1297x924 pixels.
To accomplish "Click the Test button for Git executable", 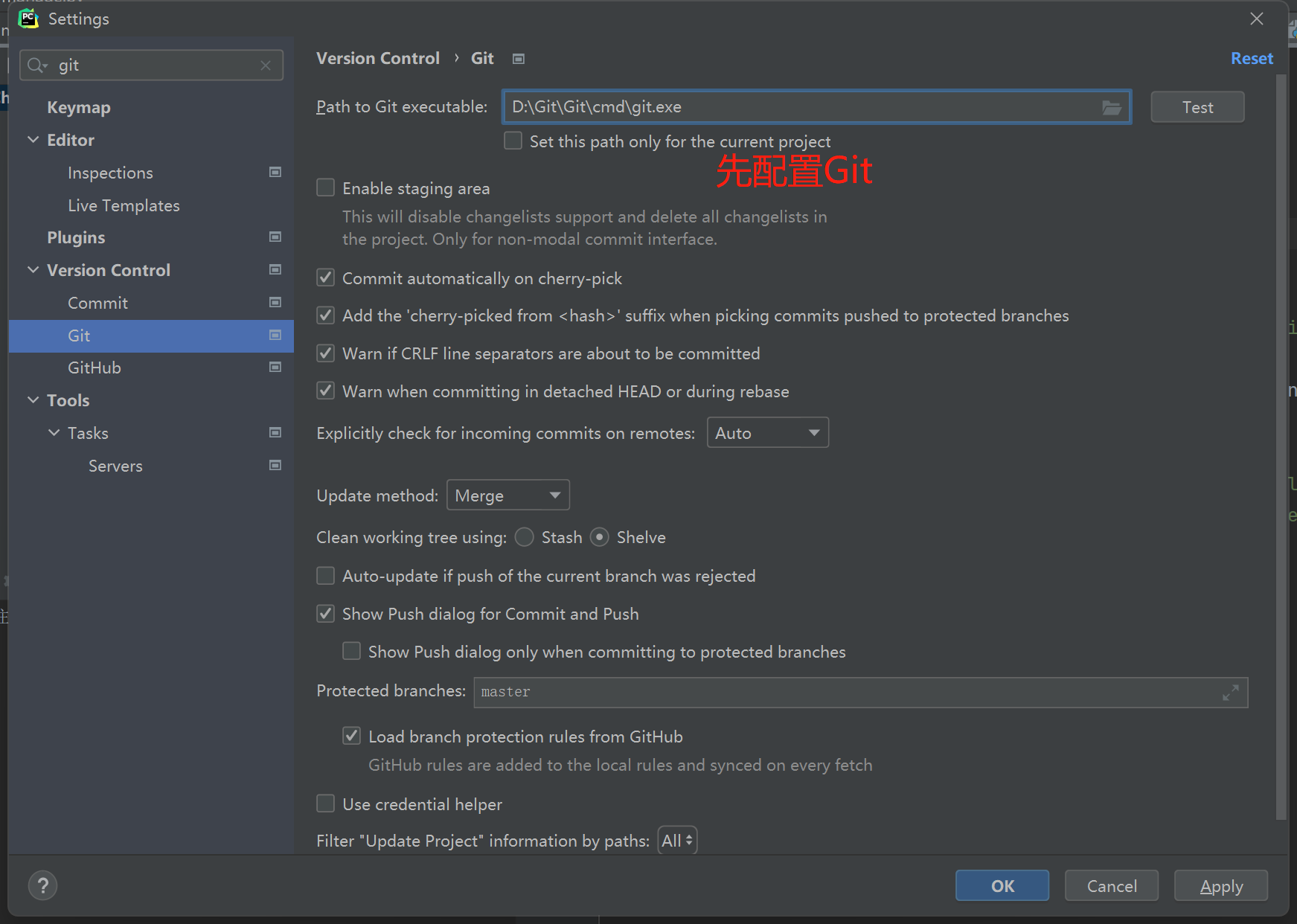I will [x=1197, y=107].
